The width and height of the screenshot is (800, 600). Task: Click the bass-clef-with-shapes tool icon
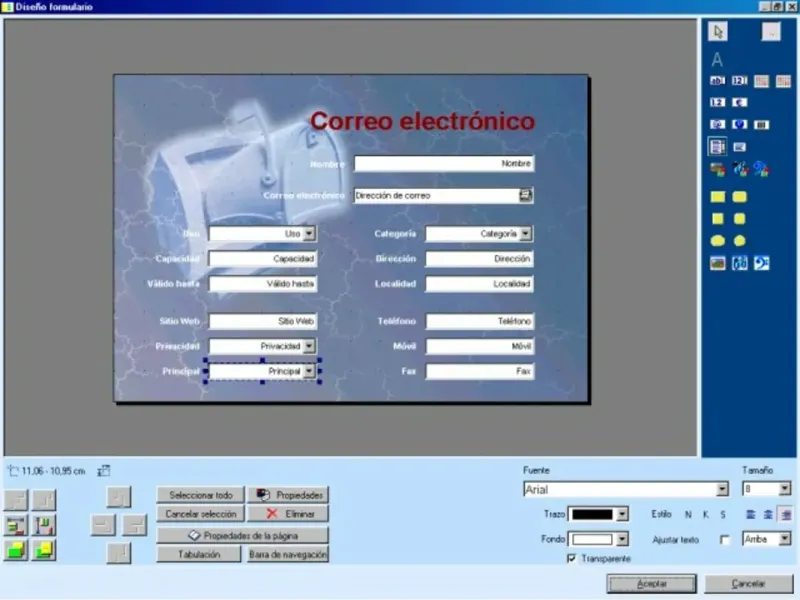pyautogui.click(x=761, y=169)
